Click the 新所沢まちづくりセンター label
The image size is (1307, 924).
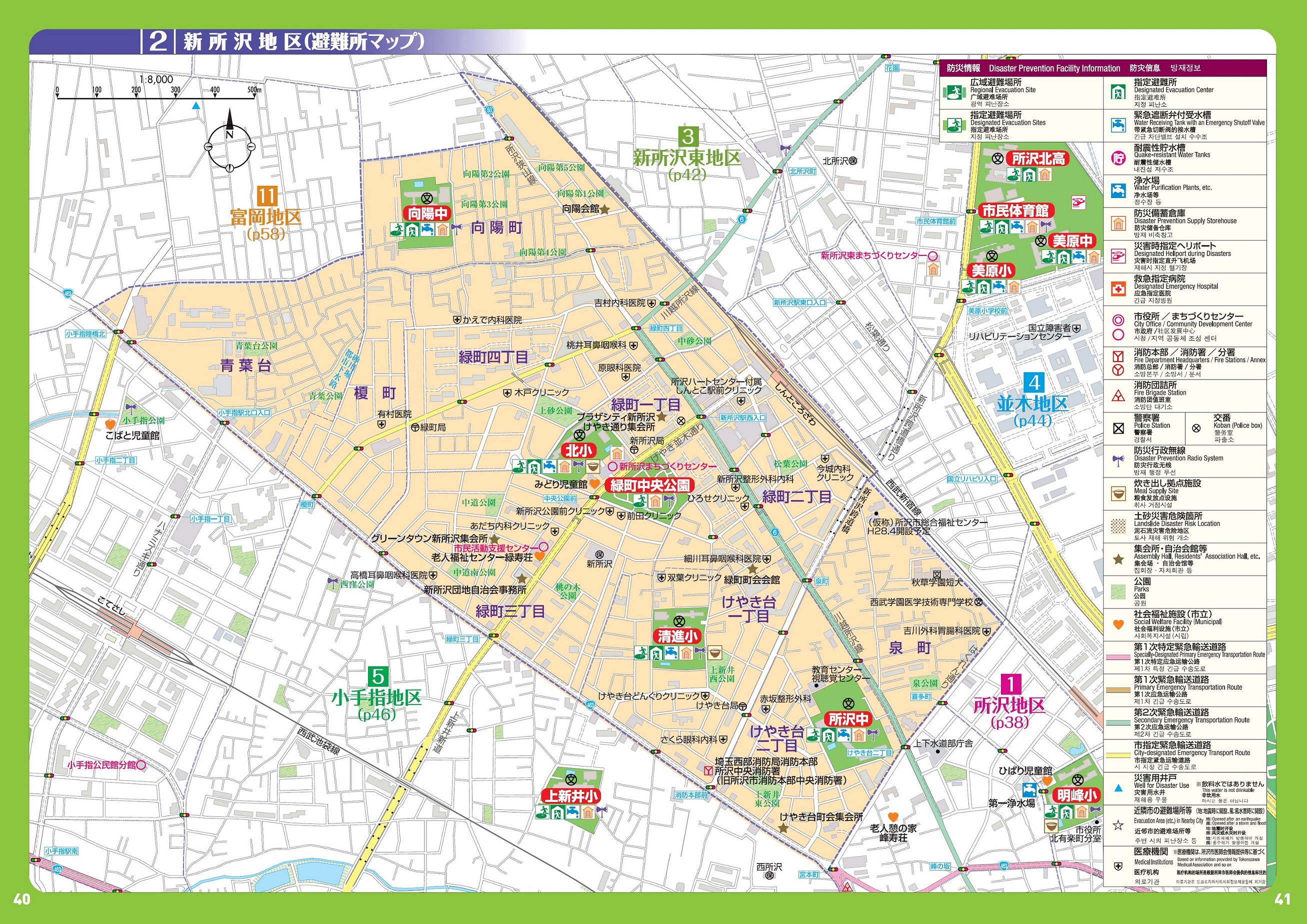(667, 466)
